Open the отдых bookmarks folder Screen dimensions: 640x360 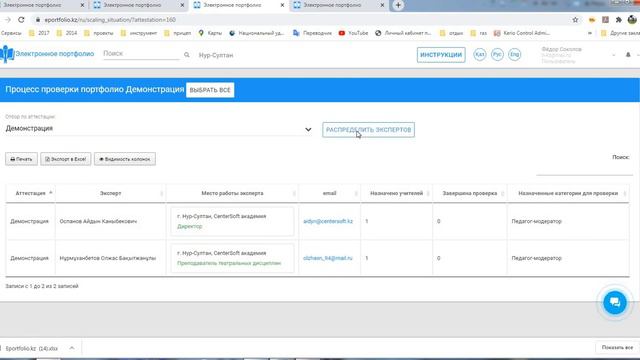(451, 33)
